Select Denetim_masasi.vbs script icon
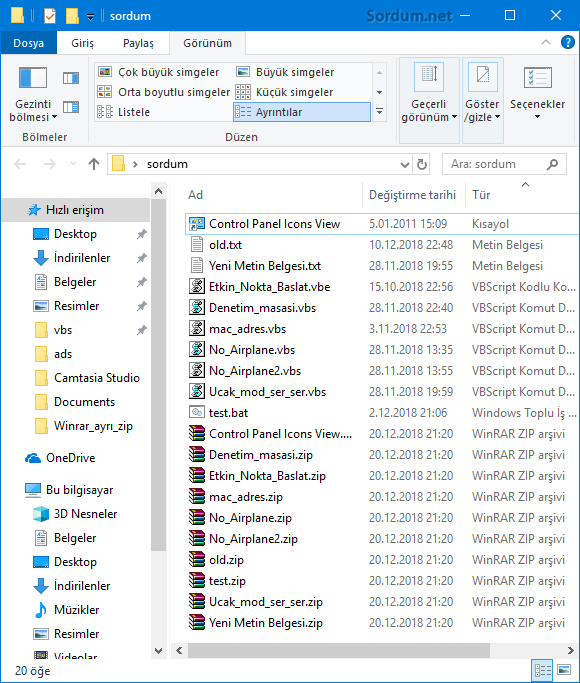The width and height of the screenshot is (580, 683). pos(197,307)
